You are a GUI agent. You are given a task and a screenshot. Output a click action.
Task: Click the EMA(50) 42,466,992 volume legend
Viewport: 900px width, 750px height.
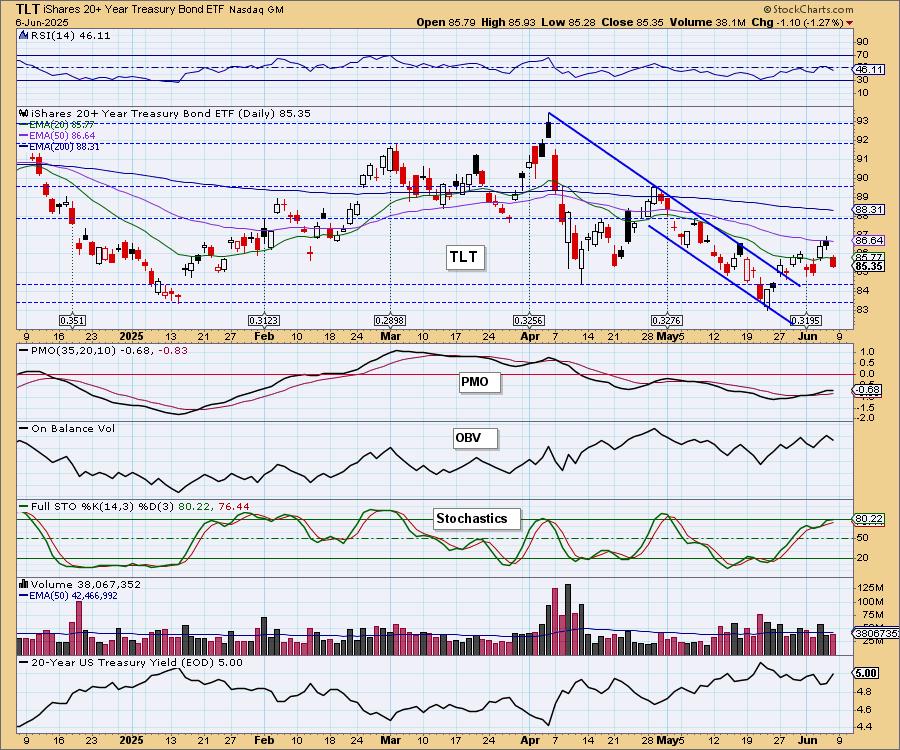pyautogui.click(x=68, y=596)
